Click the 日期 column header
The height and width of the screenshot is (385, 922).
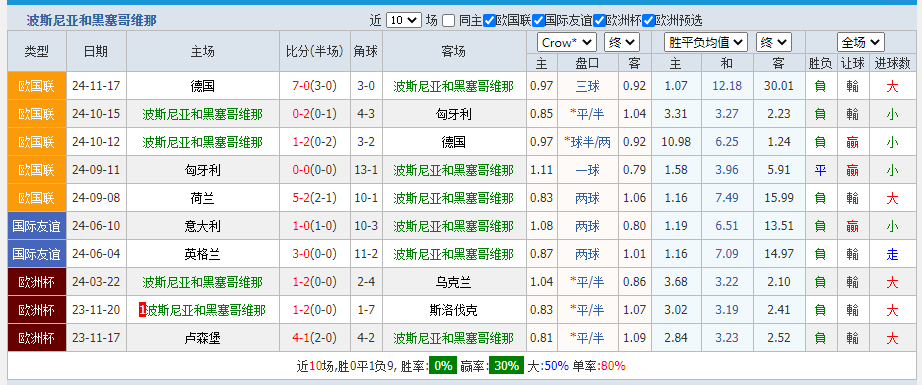point(96,51)
